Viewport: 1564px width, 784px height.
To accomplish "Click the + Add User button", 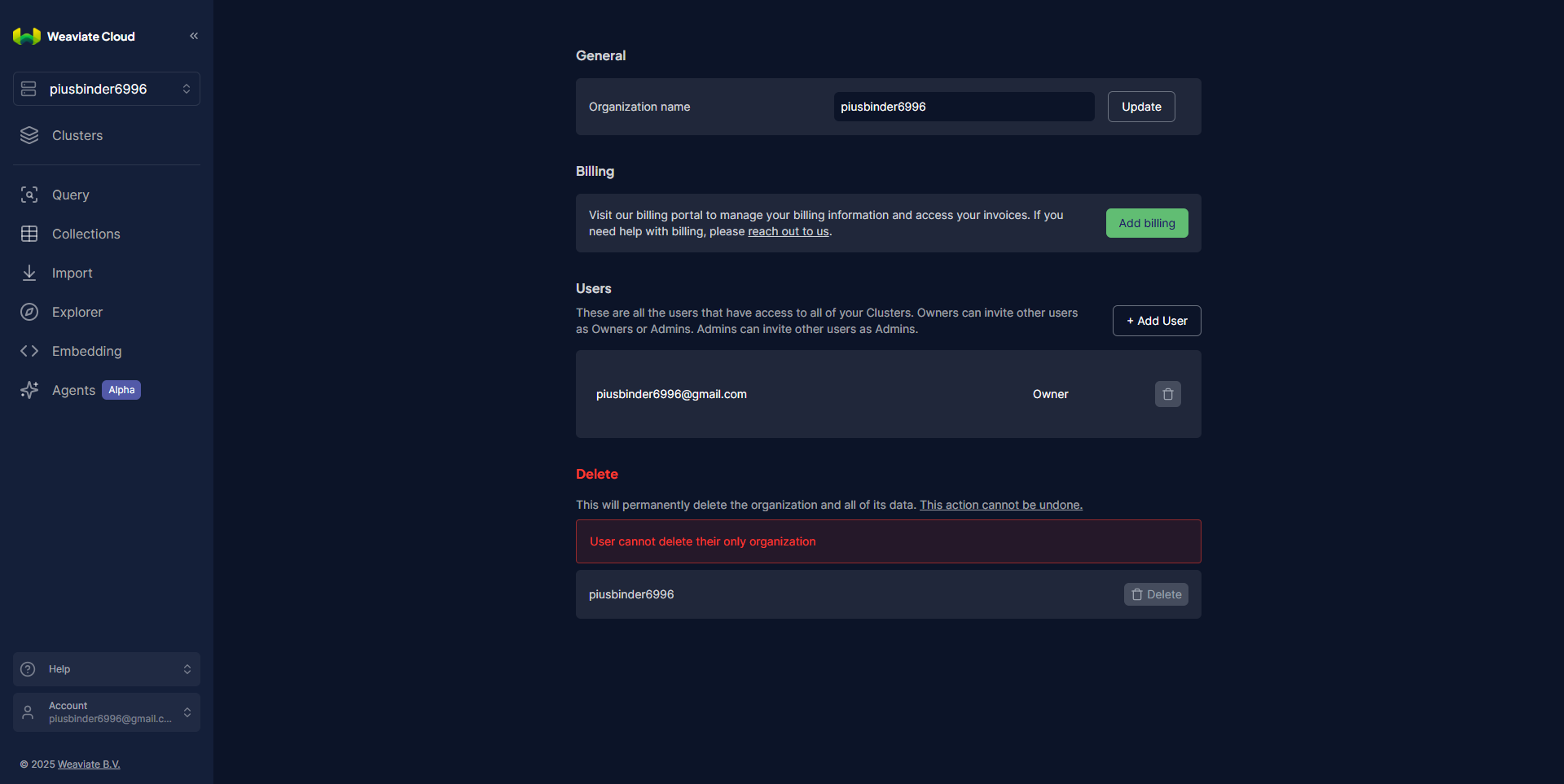I will point(1157,321).
